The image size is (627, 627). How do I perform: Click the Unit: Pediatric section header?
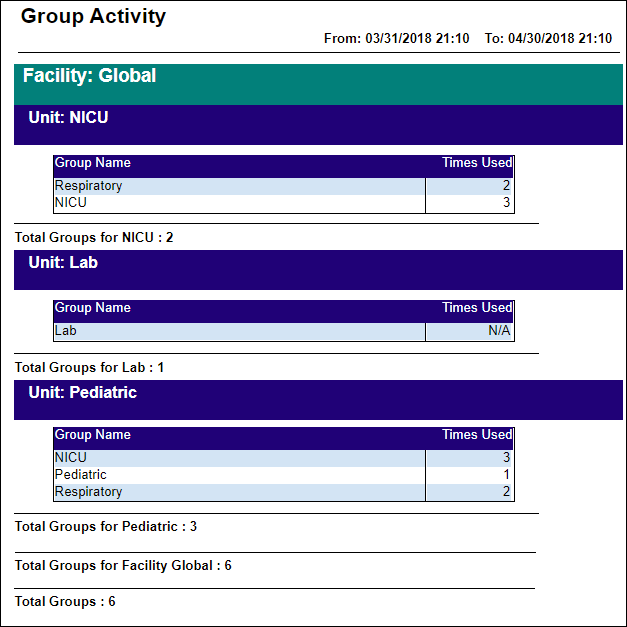coord(318,400)
